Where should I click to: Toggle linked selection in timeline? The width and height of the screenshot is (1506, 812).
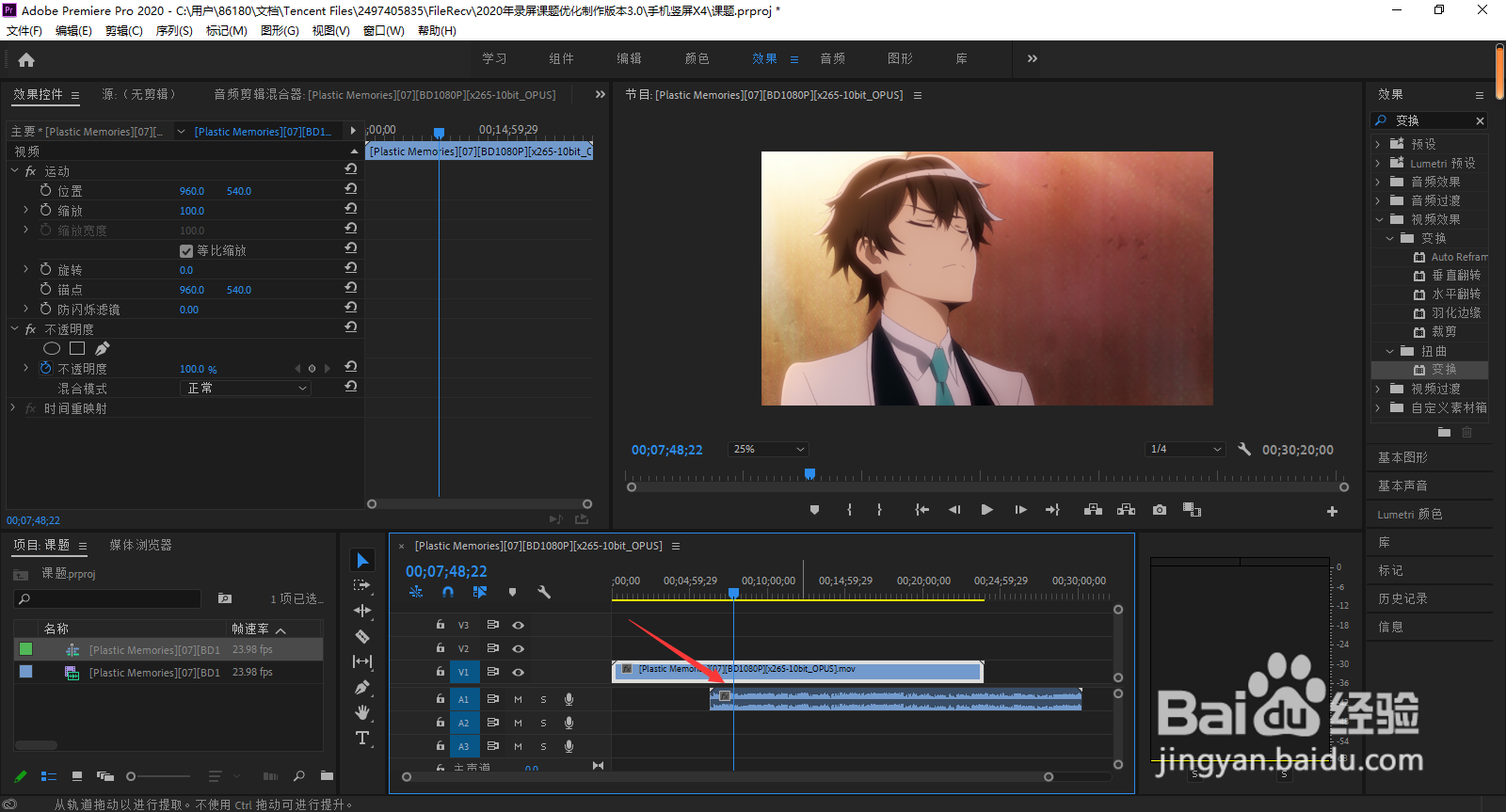pos(480,592)
